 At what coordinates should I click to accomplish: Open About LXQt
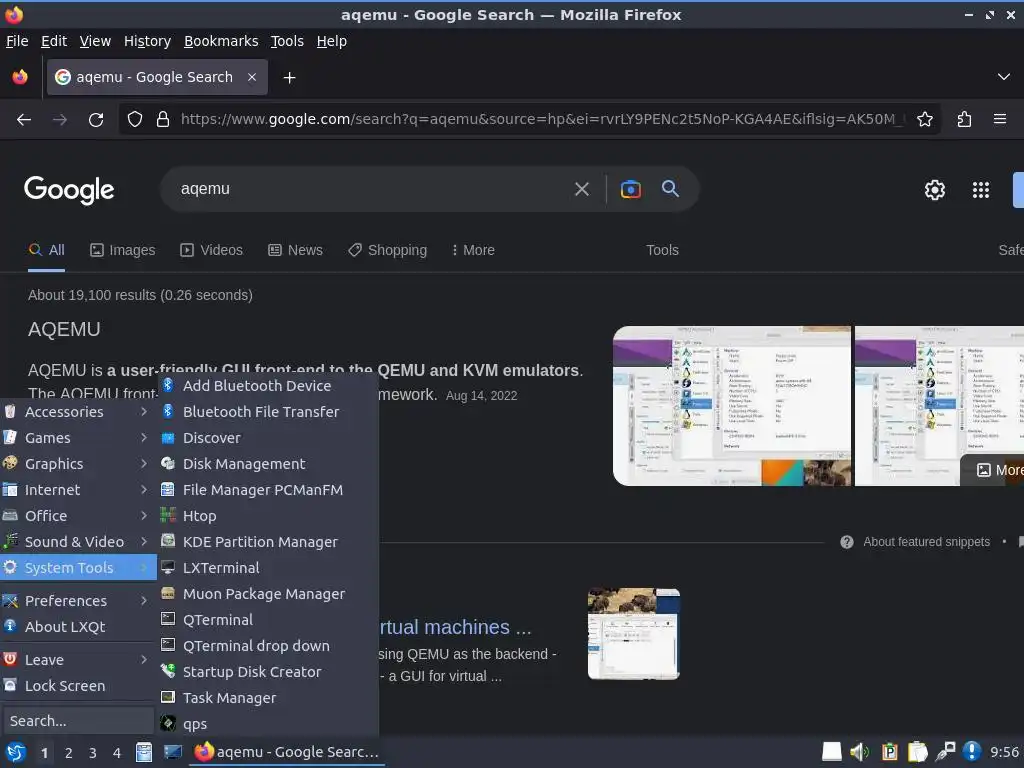[x=78, y=627]
